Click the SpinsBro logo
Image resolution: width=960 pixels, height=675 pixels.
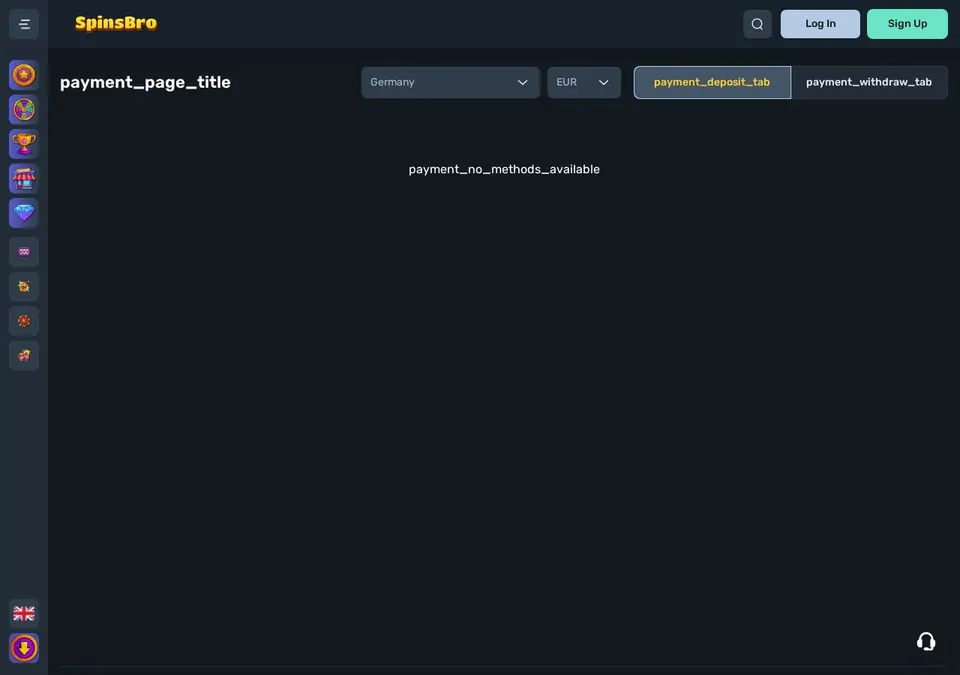pos(116,23)
